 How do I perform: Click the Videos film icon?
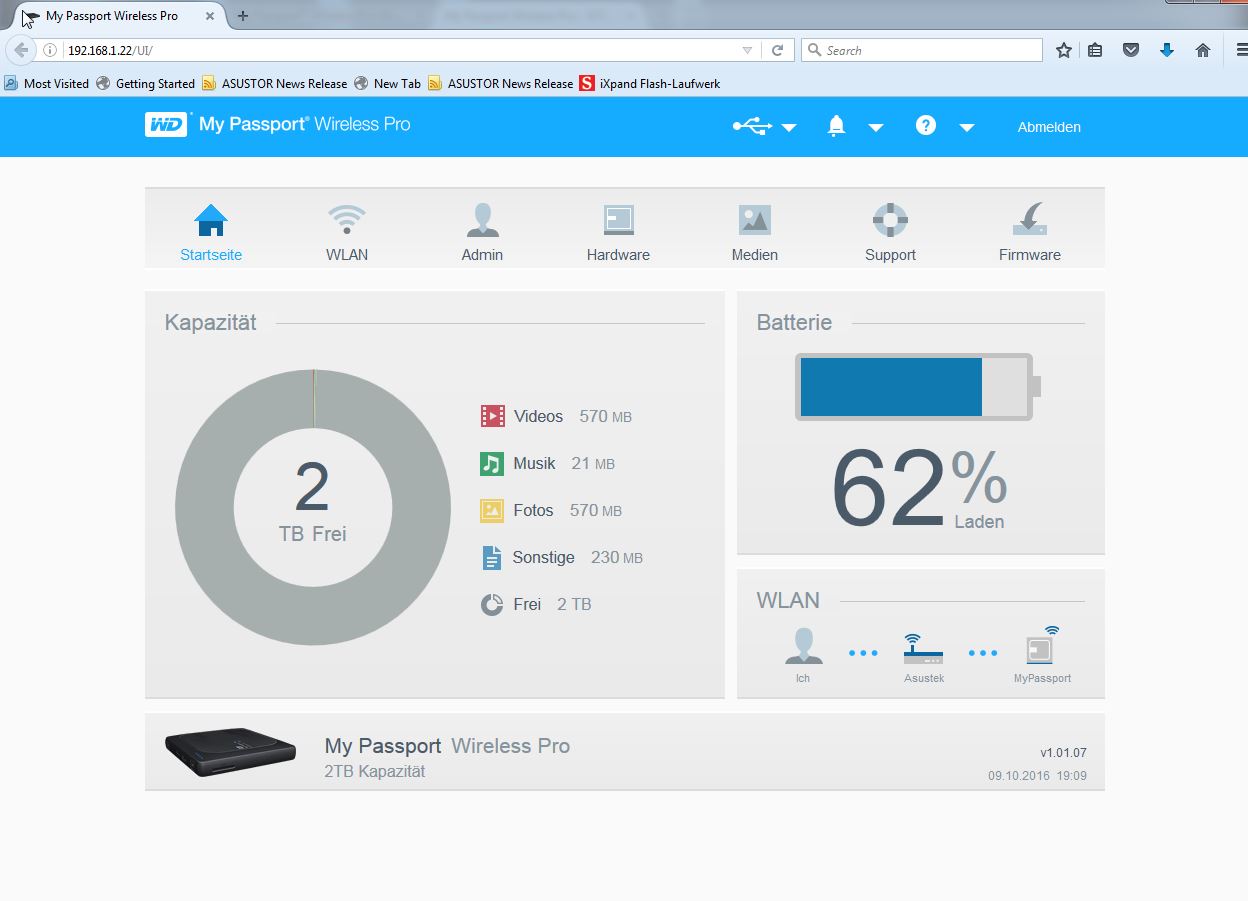coord(492,416)
